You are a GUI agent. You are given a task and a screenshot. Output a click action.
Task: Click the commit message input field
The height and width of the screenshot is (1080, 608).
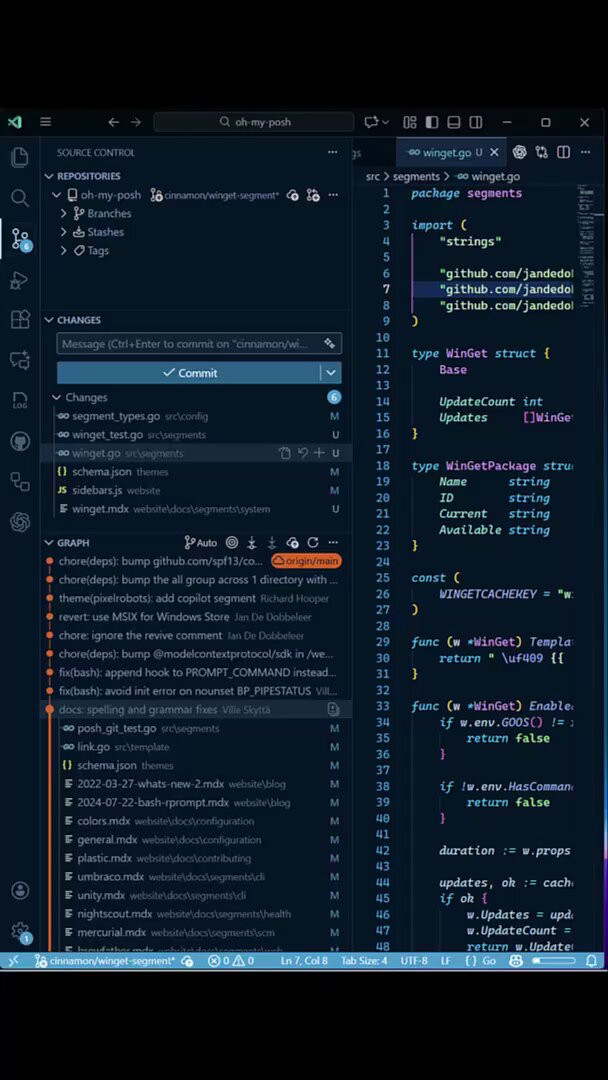(199, 343)
